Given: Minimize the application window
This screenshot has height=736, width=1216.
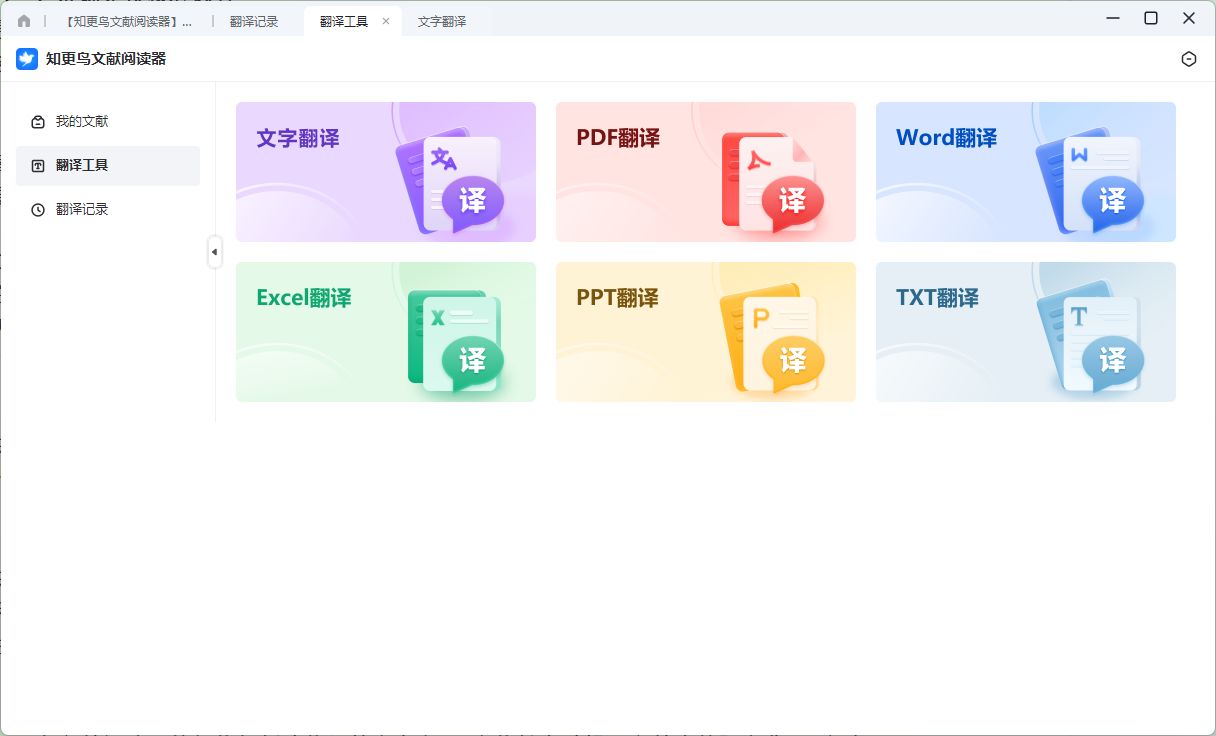Looking at the screenshot, I should tap(1113, 18).
